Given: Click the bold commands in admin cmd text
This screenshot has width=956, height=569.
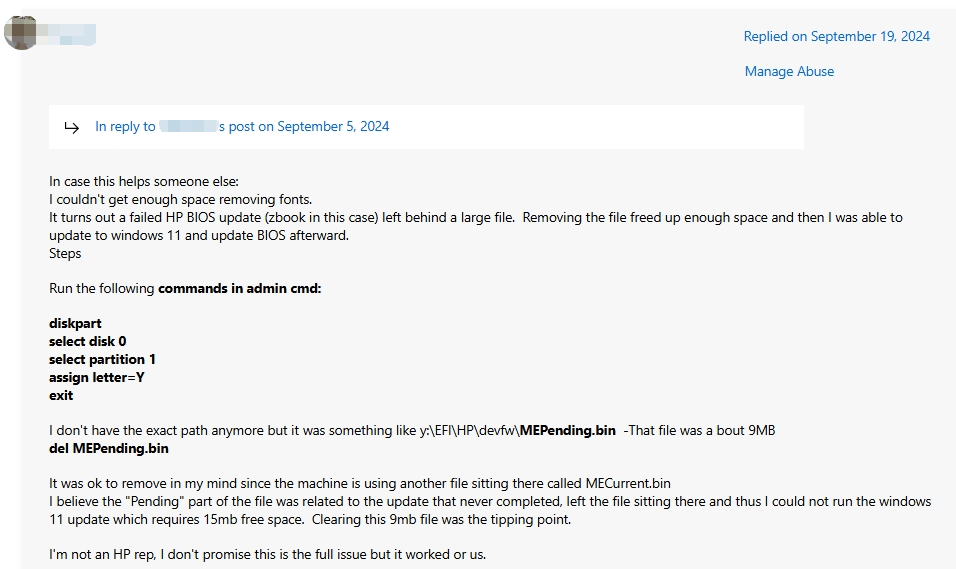Looking at the screenshot, I should [240, 288].
